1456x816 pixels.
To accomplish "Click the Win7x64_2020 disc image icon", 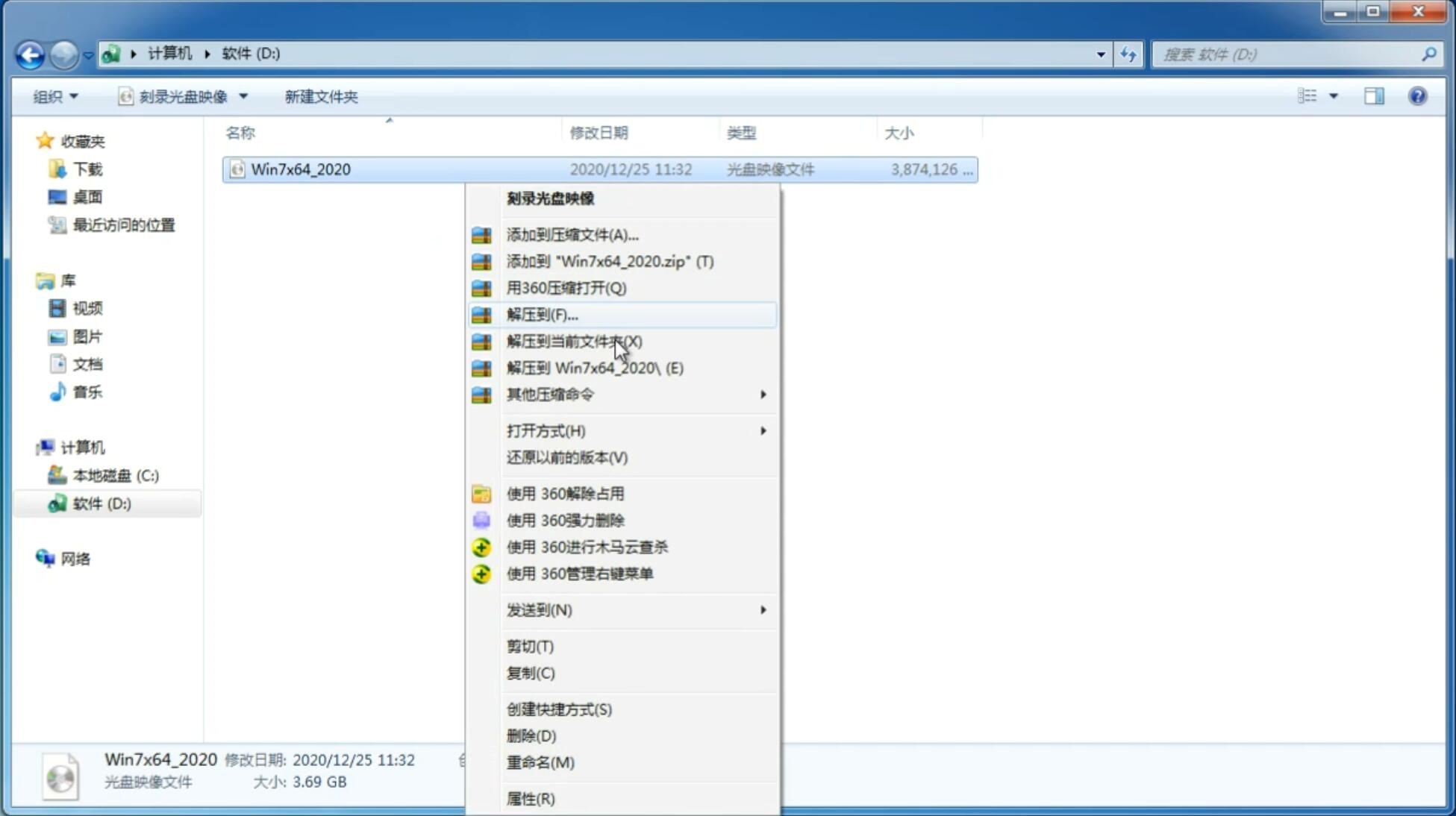I will (x=237, y=169).
